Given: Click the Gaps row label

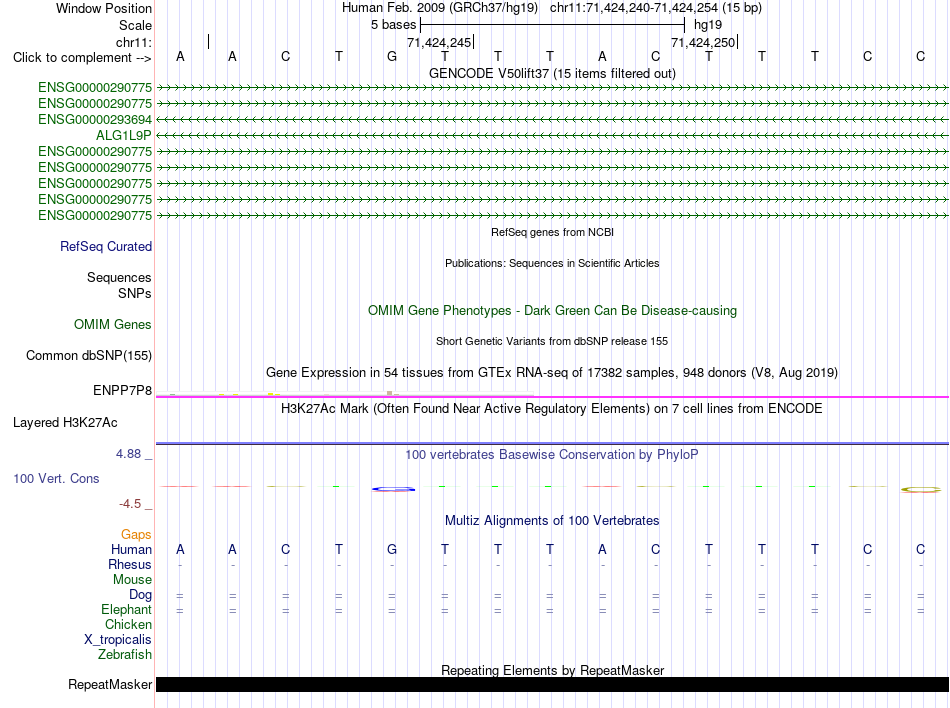Looking at the screenshot, I should pos(136,534).
